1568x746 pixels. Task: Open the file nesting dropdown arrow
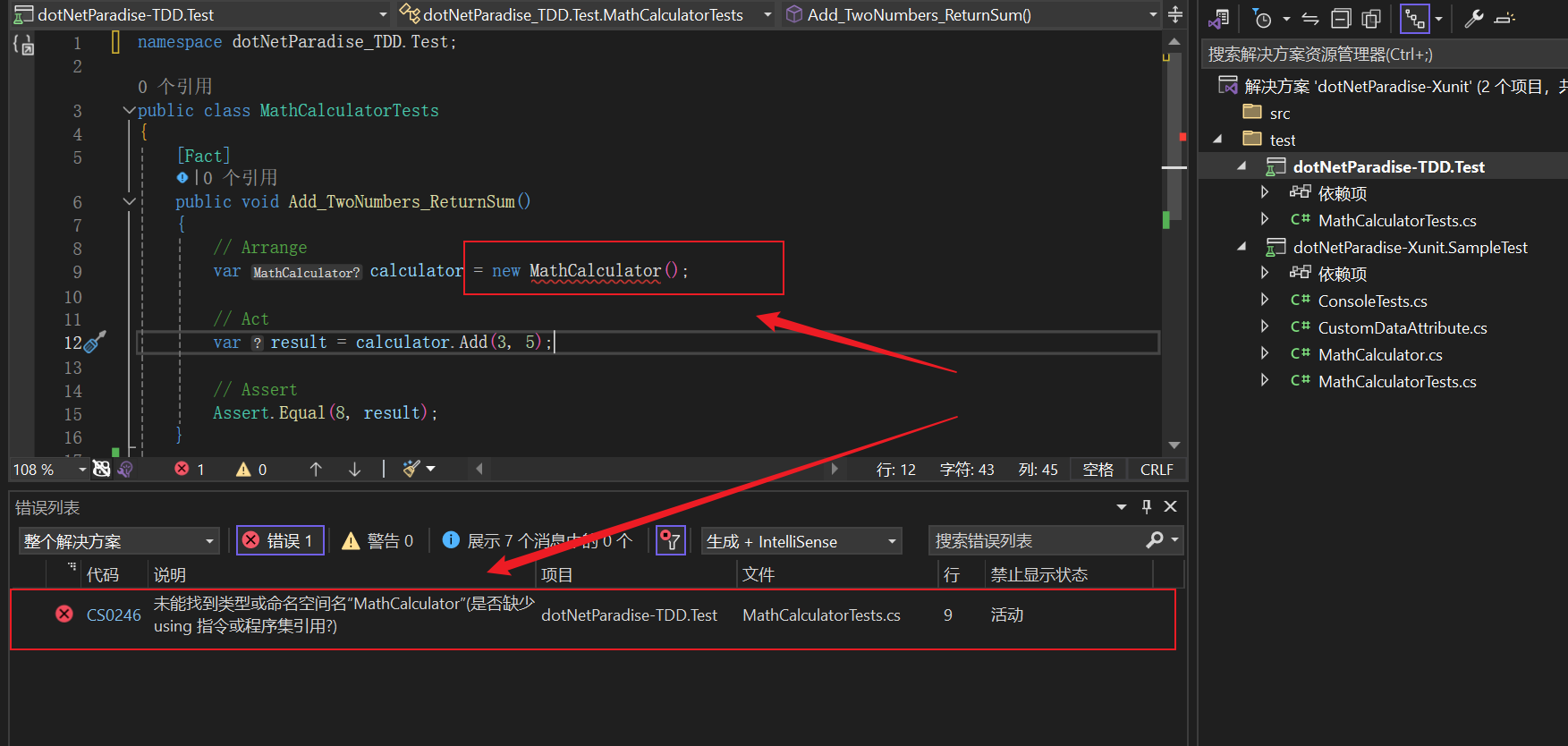click(1438, 19)
